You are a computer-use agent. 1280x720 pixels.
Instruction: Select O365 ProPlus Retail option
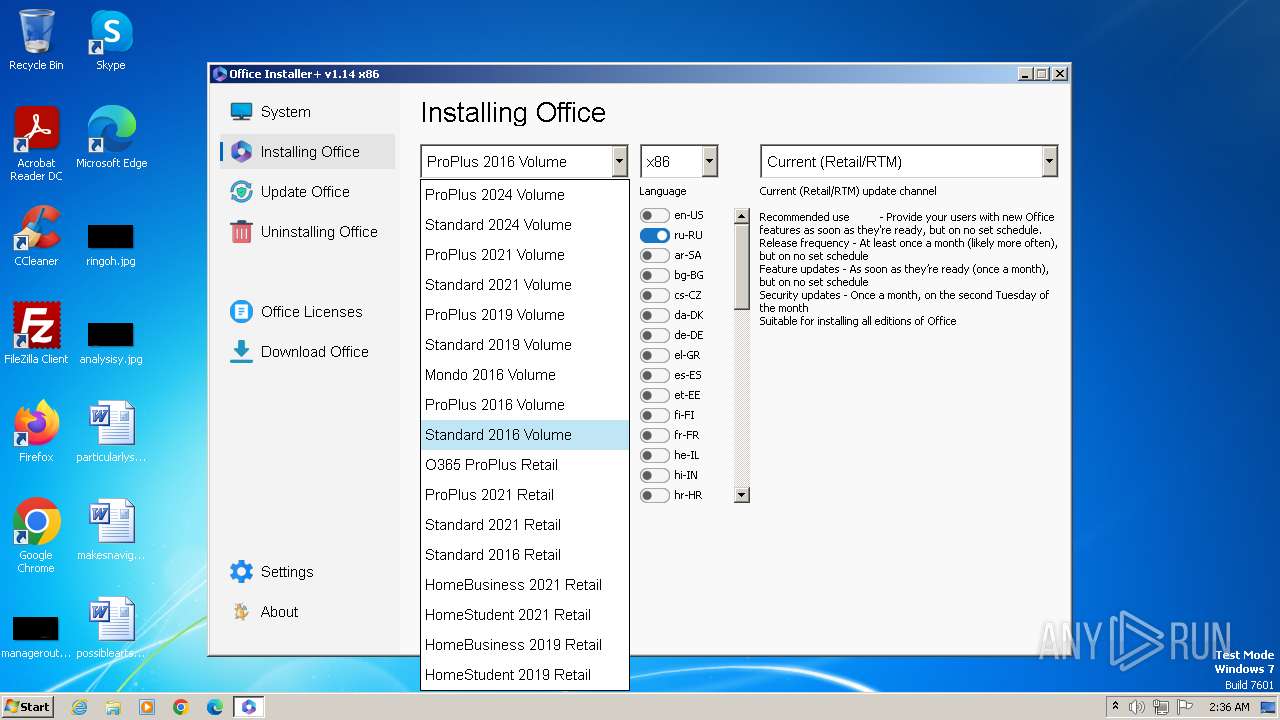pos(525,465)
